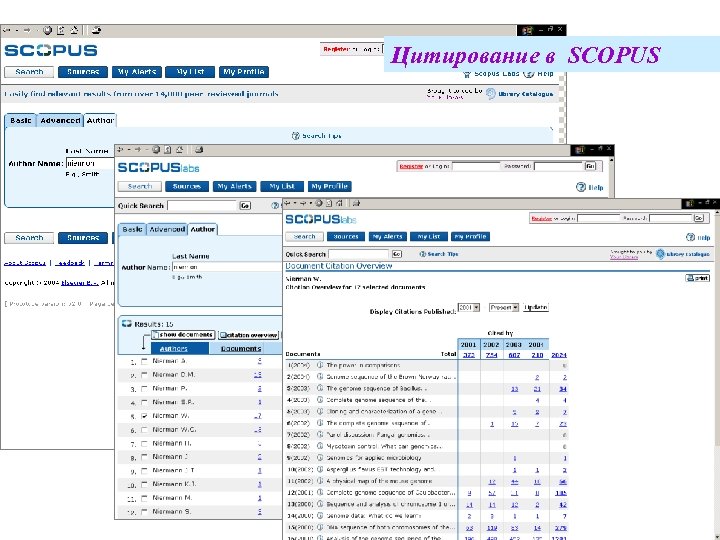
Task: Open Sources in the back Scopus window top bar
Action: click(x=83, y=72)
